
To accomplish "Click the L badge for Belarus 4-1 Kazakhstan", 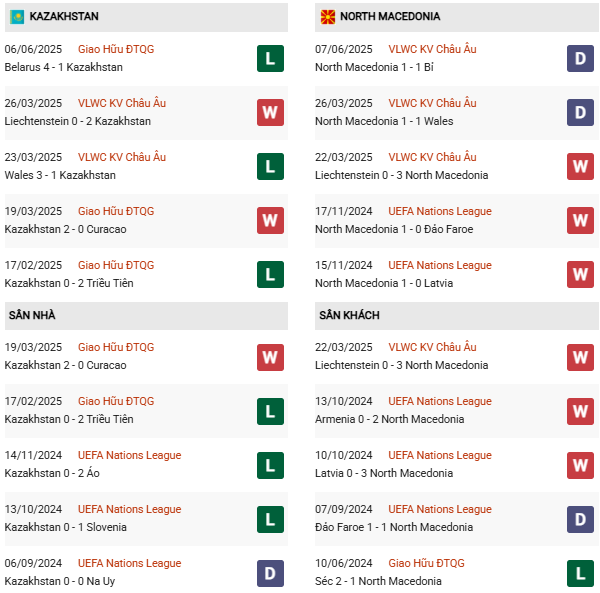I will click(270, 58).
